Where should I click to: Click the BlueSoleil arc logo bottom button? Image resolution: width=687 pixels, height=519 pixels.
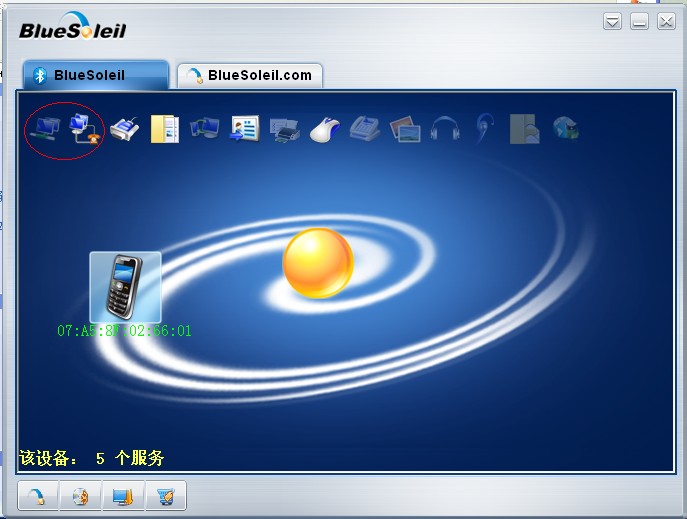click(38, 496)
